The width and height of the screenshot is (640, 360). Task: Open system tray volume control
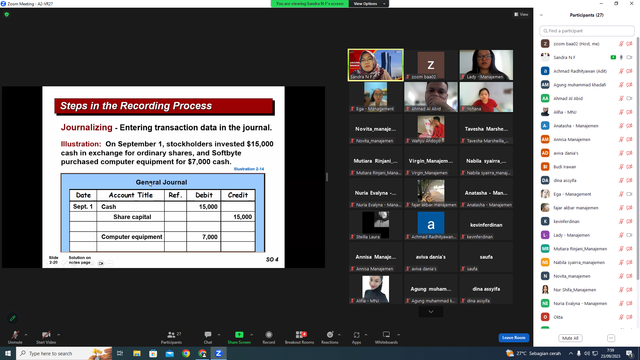click(x=587, y=353)
